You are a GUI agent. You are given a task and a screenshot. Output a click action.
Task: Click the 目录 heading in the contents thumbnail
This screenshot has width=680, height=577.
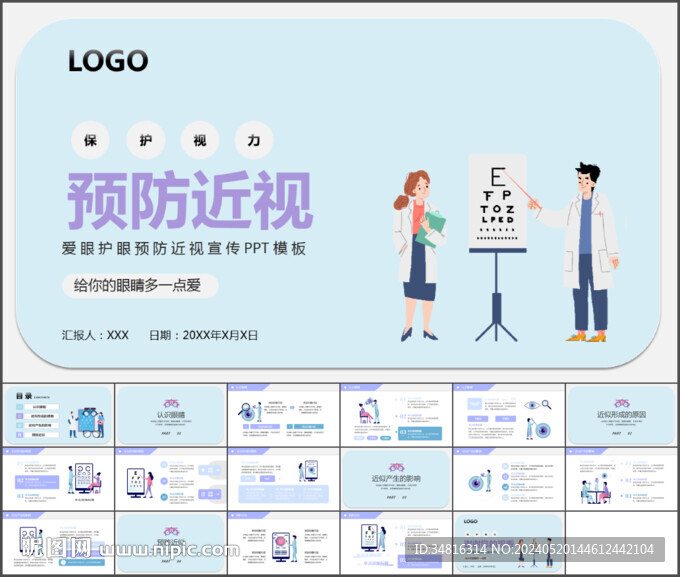point(24,396)
